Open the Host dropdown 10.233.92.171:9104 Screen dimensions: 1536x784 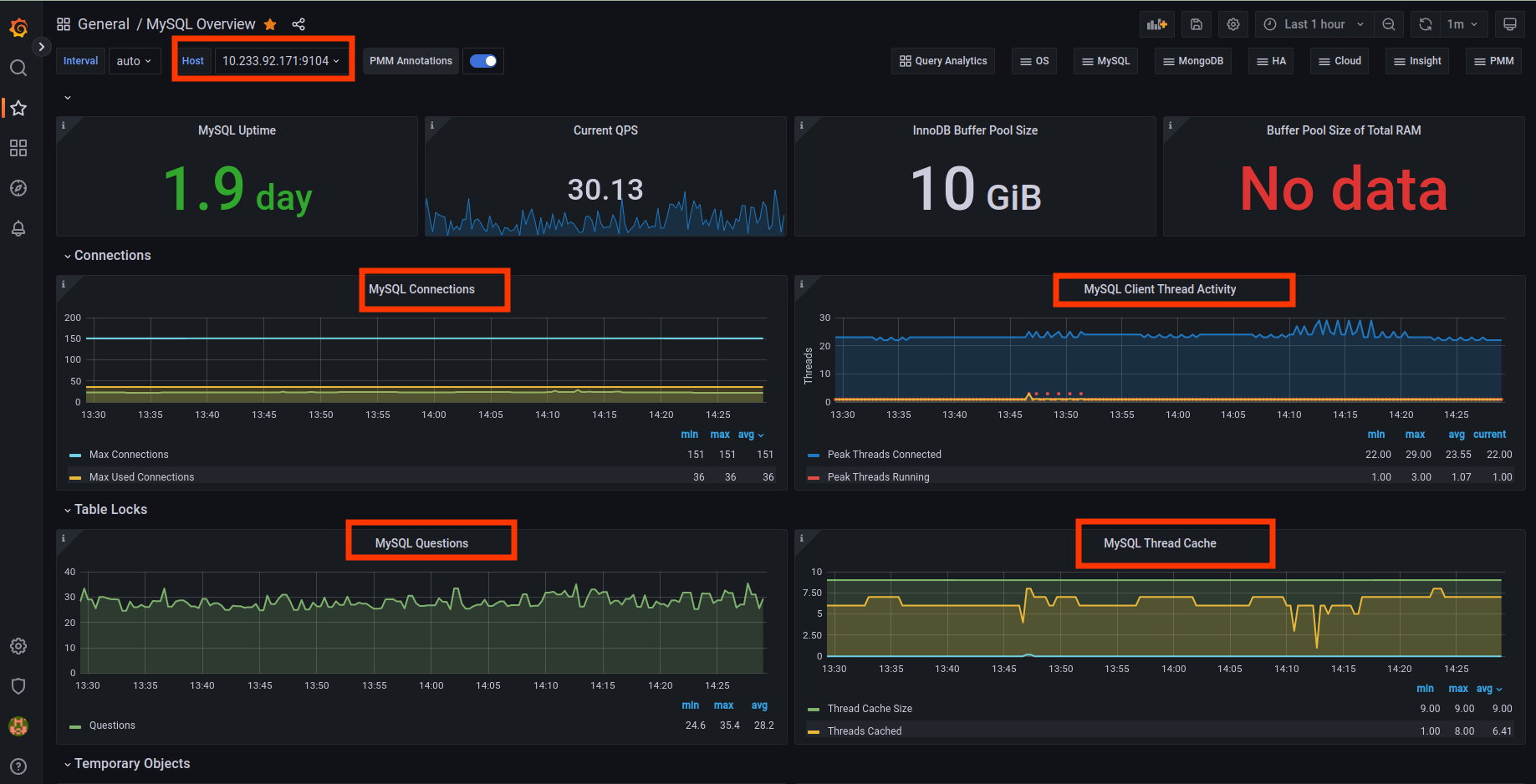[x=281, y=61]
